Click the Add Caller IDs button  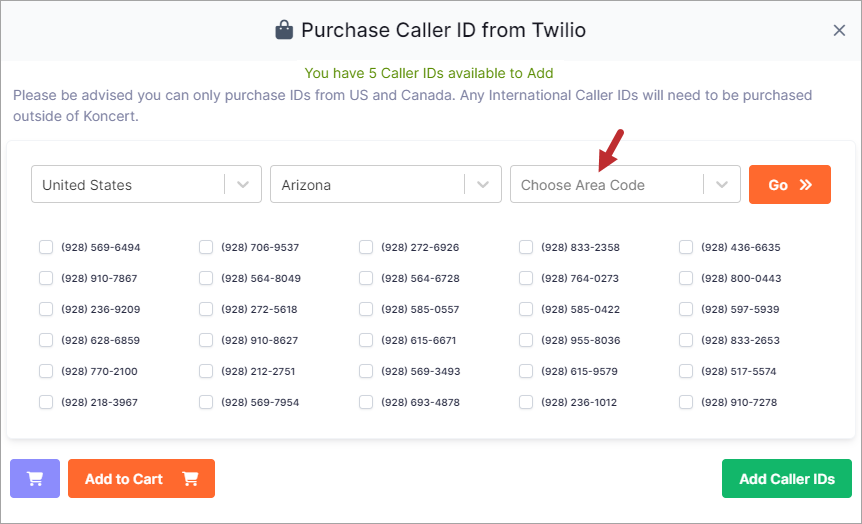click(x=787, y=478)
